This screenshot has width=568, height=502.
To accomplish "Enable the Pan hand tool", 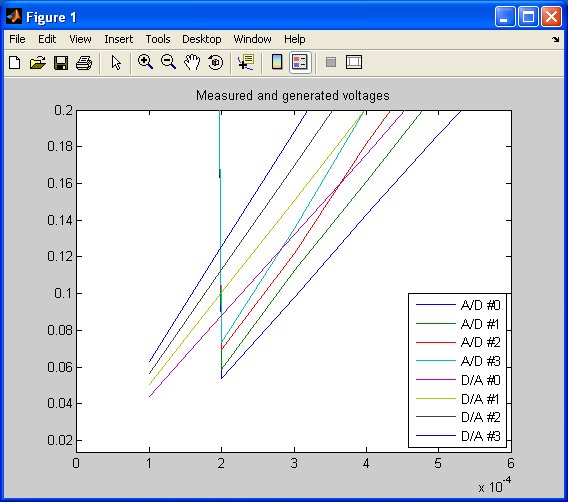I will point(192,62).
